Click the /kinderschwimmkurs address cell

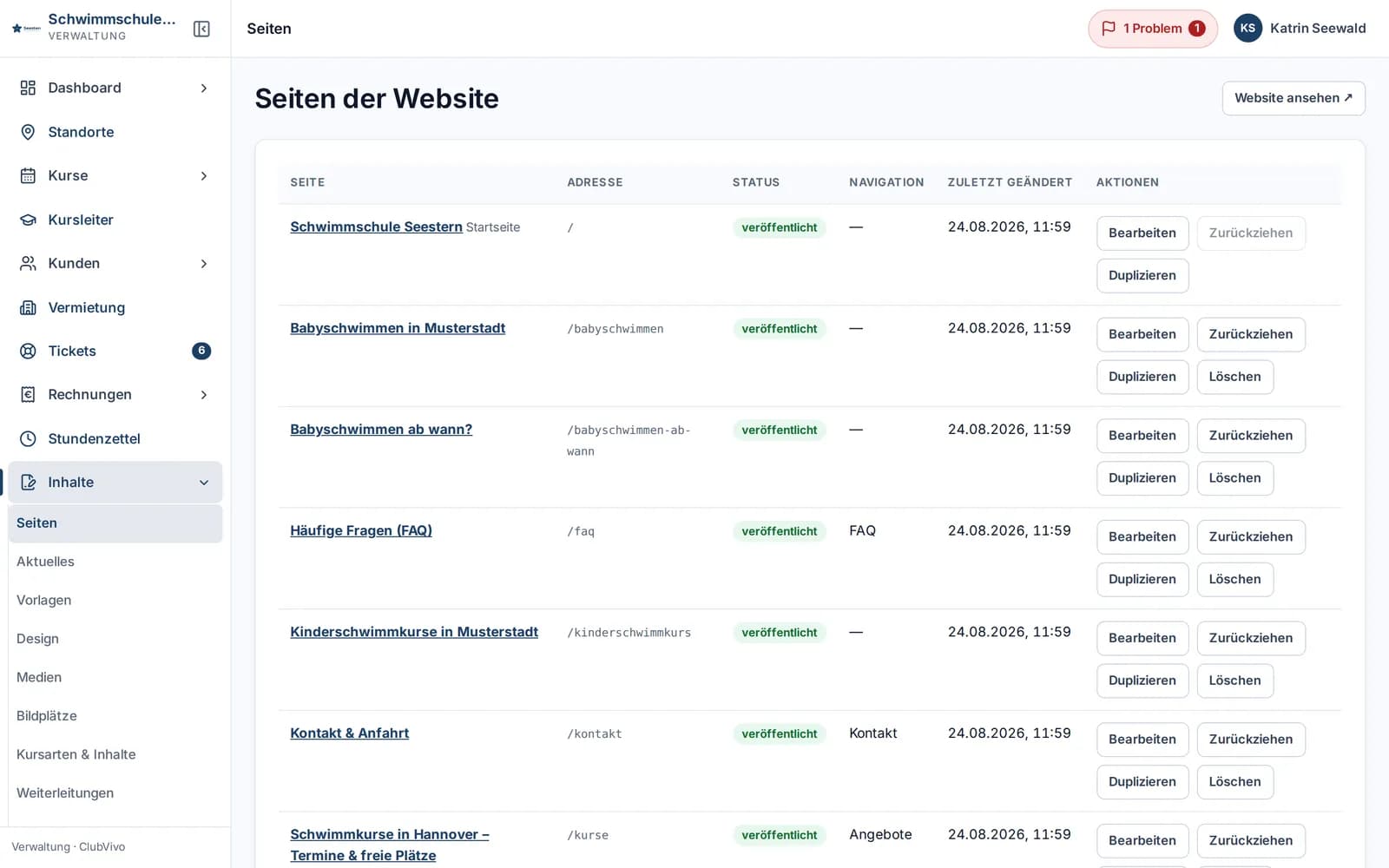629,633
